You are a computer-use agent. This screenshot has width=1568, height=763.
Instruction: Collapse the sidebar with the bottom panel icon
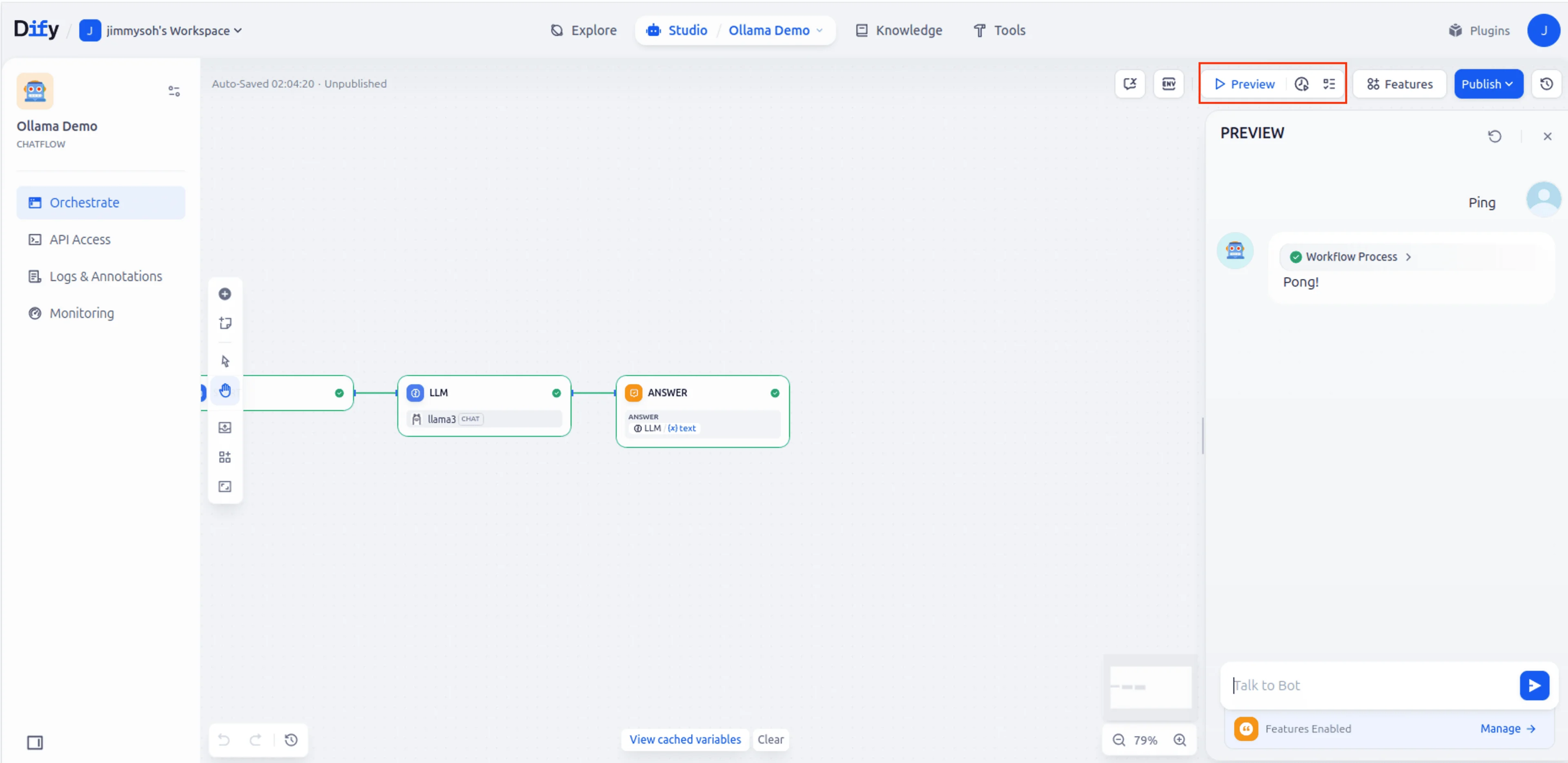35,742
